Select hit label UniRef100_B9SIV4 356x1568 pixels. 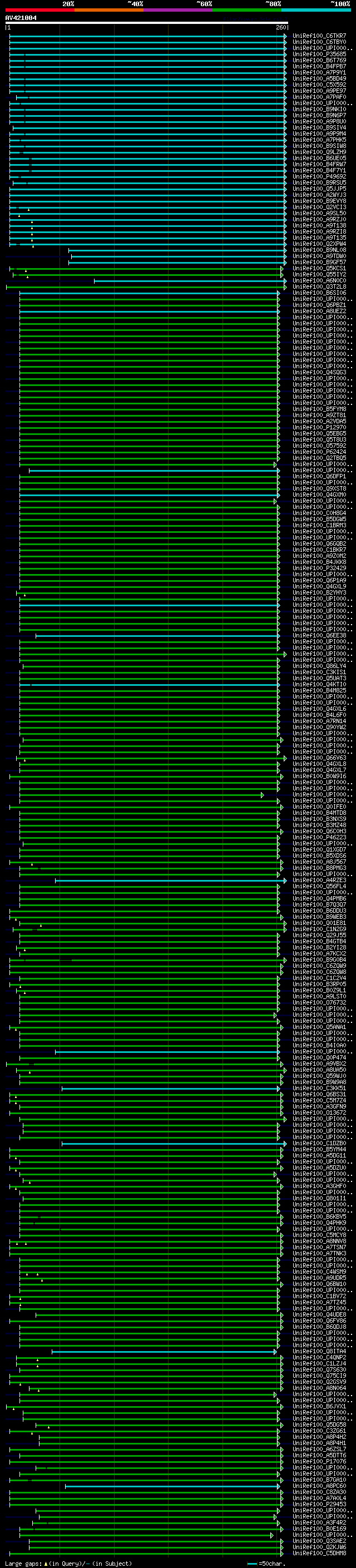pos(319,128)
